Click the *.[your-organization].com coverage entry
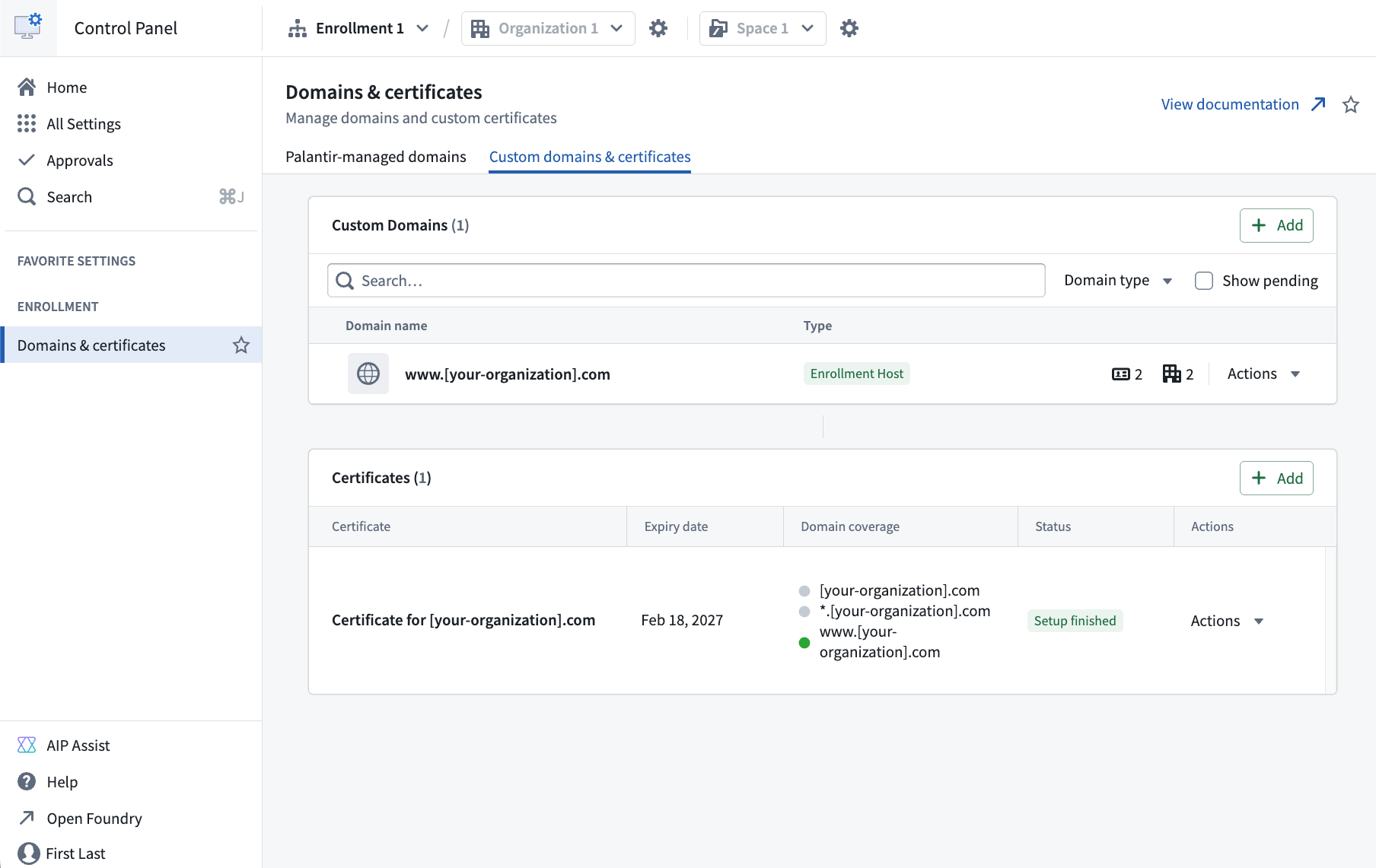 905,611
